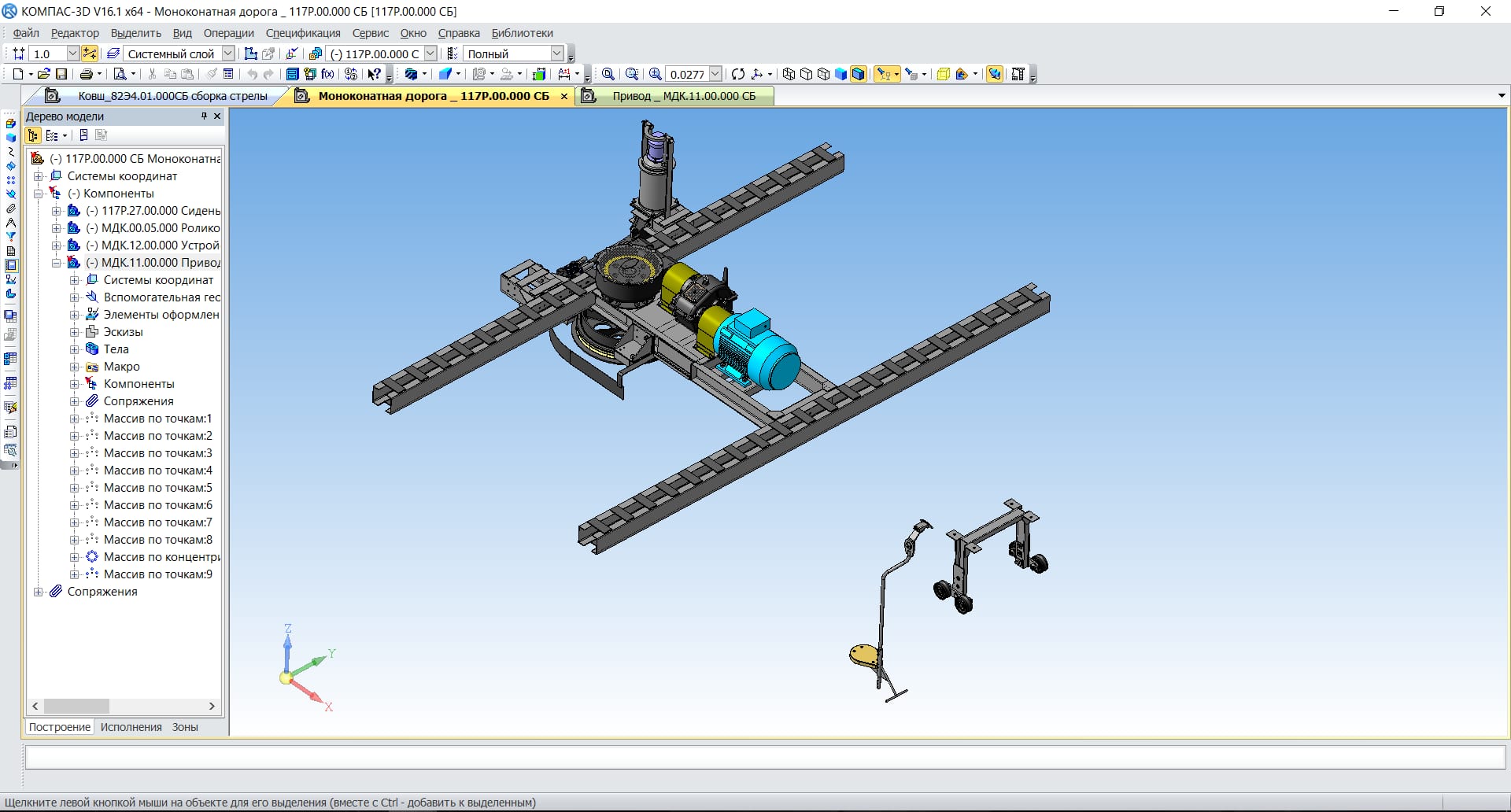Click the model tree horizontal scrollbar thumb
Screen dimensions: 1511x812
[x=76, y=706]
